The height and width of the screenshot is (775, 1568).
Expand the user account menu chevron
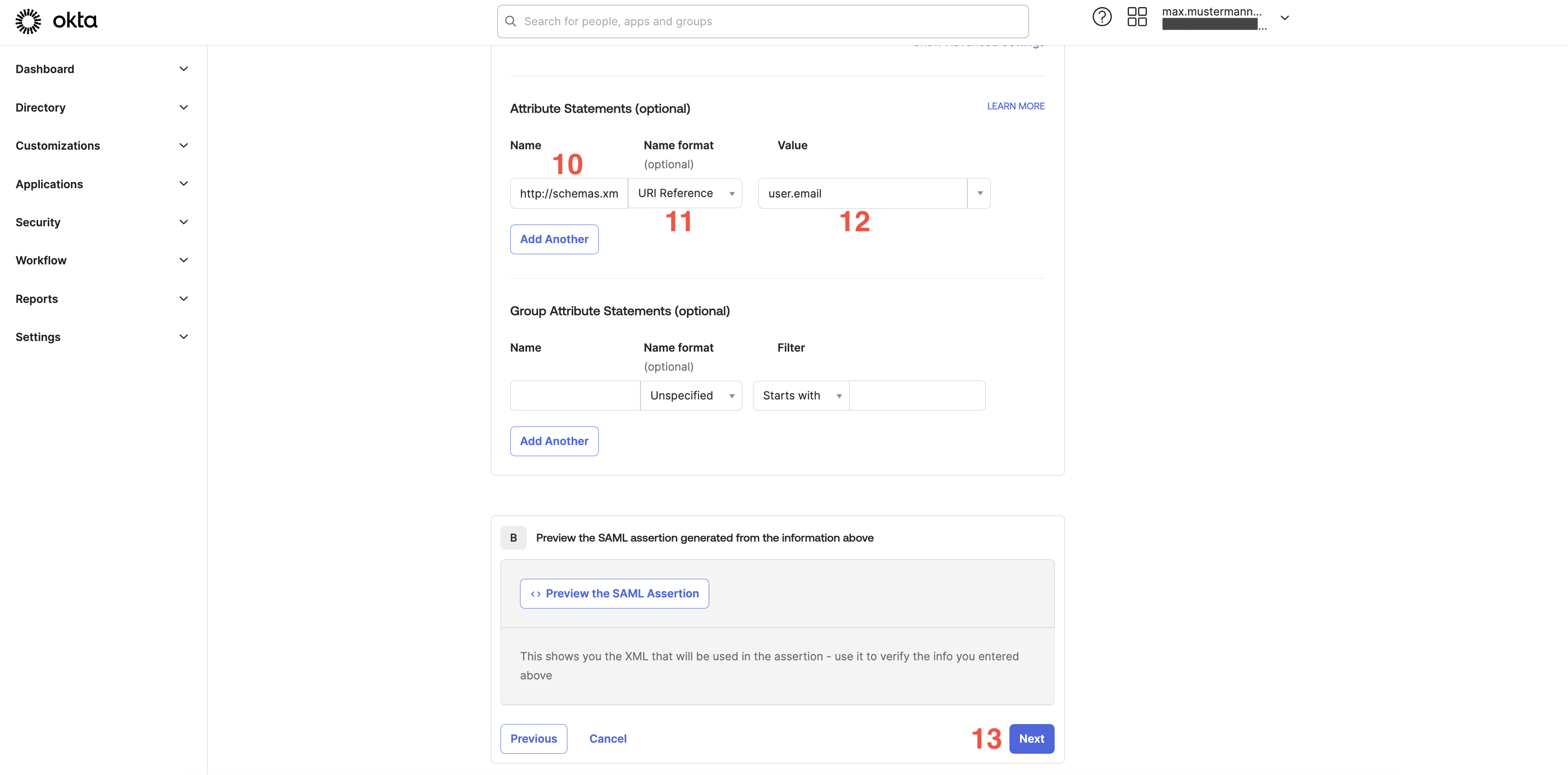[1285, 18]
